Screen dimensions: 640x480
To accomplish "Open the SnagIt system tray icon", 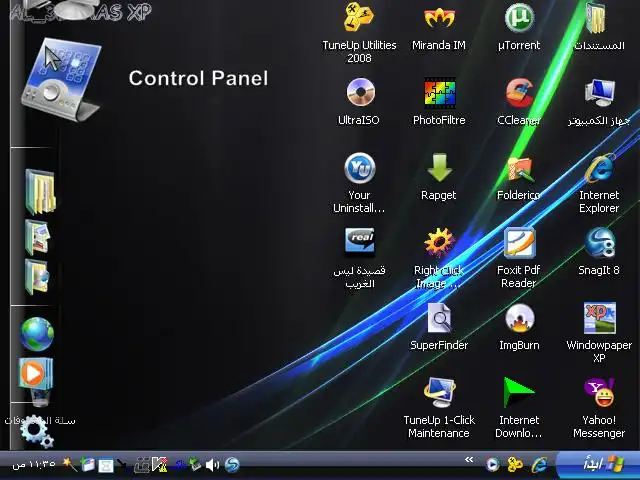I will point(232,464).
